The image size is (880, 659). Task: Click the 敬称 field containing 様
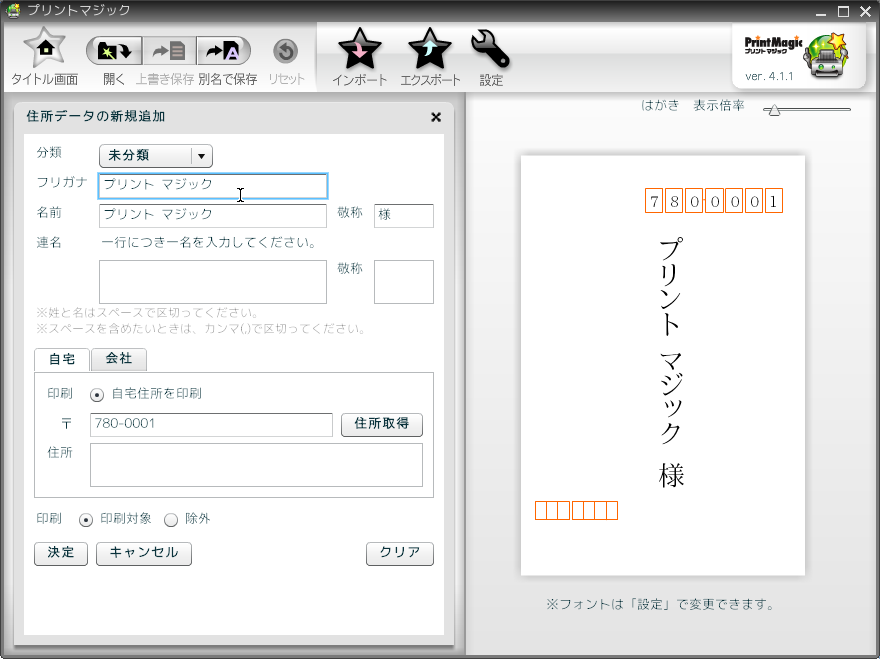pos(404,216)
